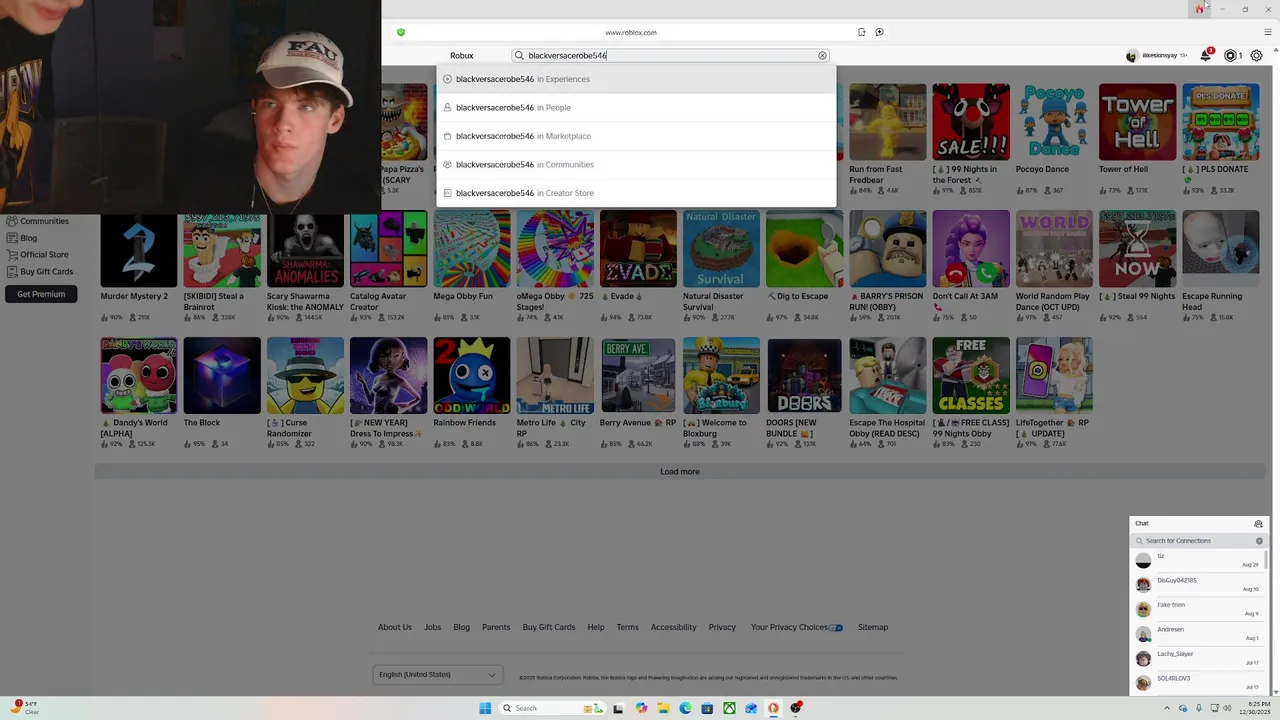Screen dimensions: 1280x720
Task: Select blackversacerobe546 in Creator Store
Action: click(636, 193)
